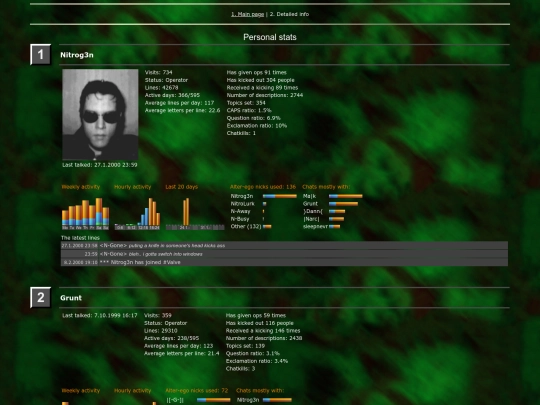Screen dimensions: 540x405
Task: Click 'Question ratio: 3.1%' stat
Action: point(253,353)
